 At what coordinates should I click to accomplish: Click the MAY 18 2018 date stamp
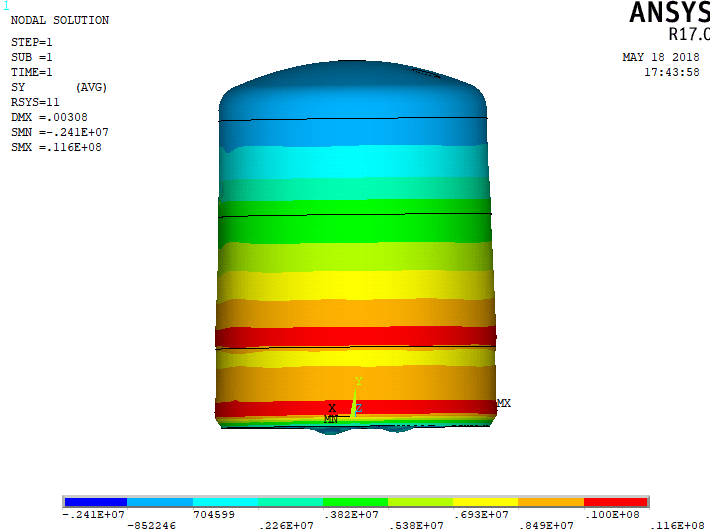(x=660, y=57)
